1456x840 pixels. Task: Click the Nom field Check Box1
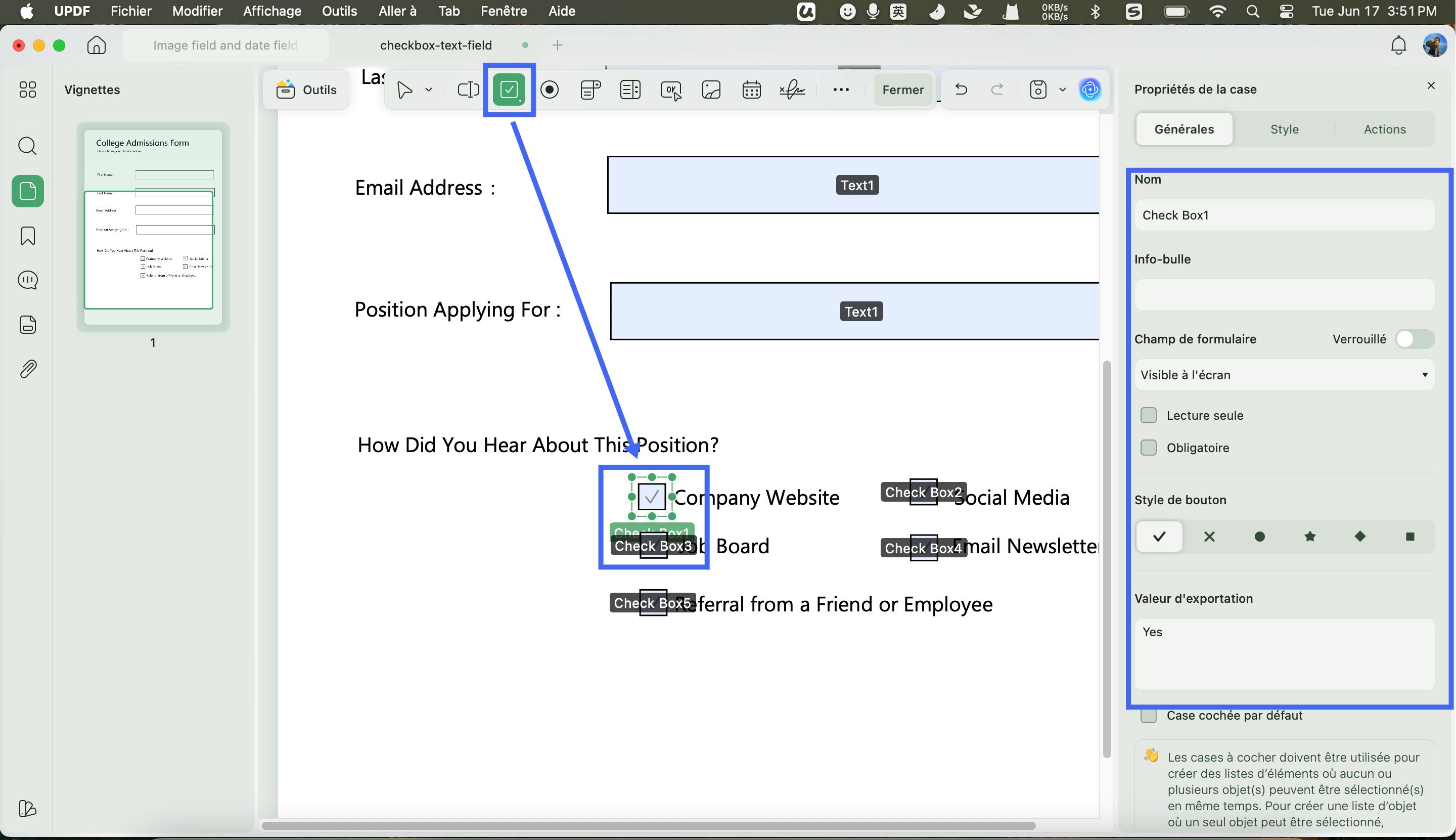click(x=1284, y=215)
